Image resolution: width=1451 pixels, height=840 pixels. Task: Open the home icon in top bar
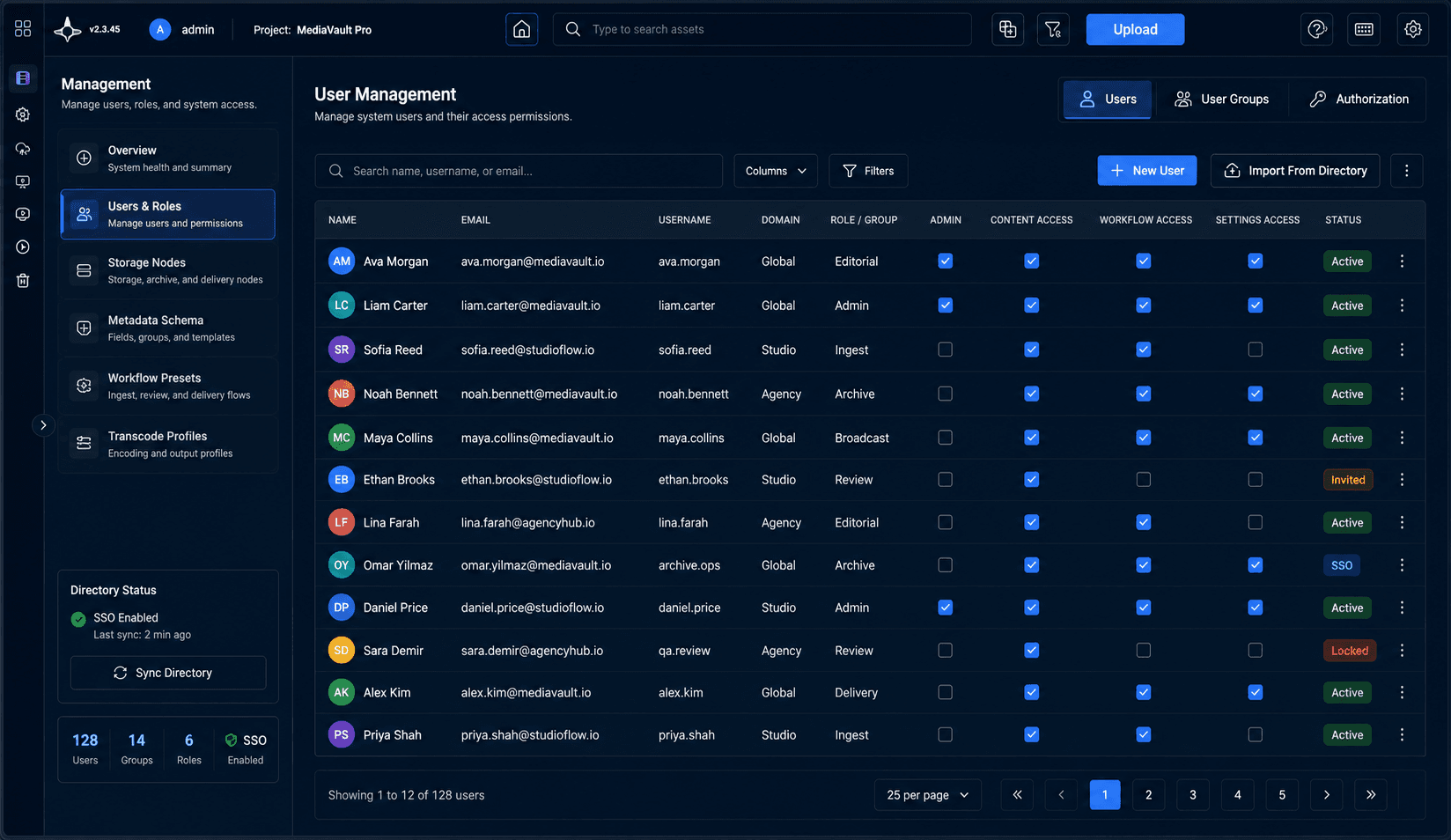[521, 29]
